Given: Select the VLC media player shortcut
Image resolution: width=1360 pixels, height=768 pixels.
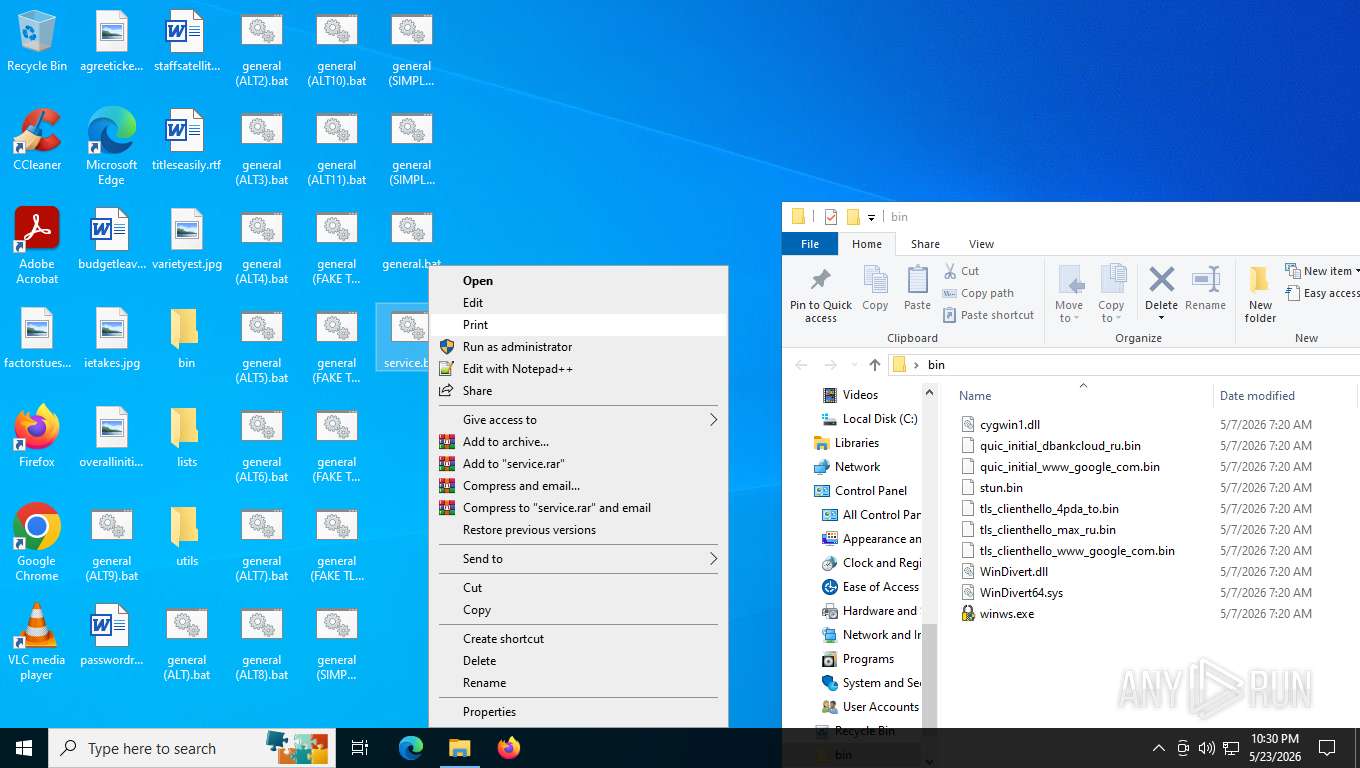Looking at the screenshot, I should pyautogui.click(x=37, y=641).
